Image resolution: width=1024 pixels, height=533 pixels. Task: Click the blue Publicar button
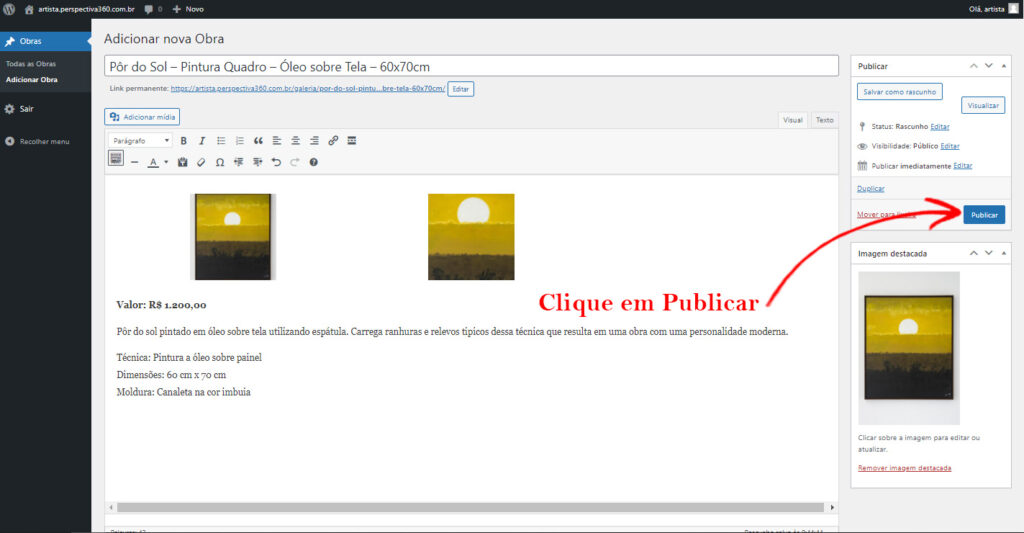pos(984,215)
